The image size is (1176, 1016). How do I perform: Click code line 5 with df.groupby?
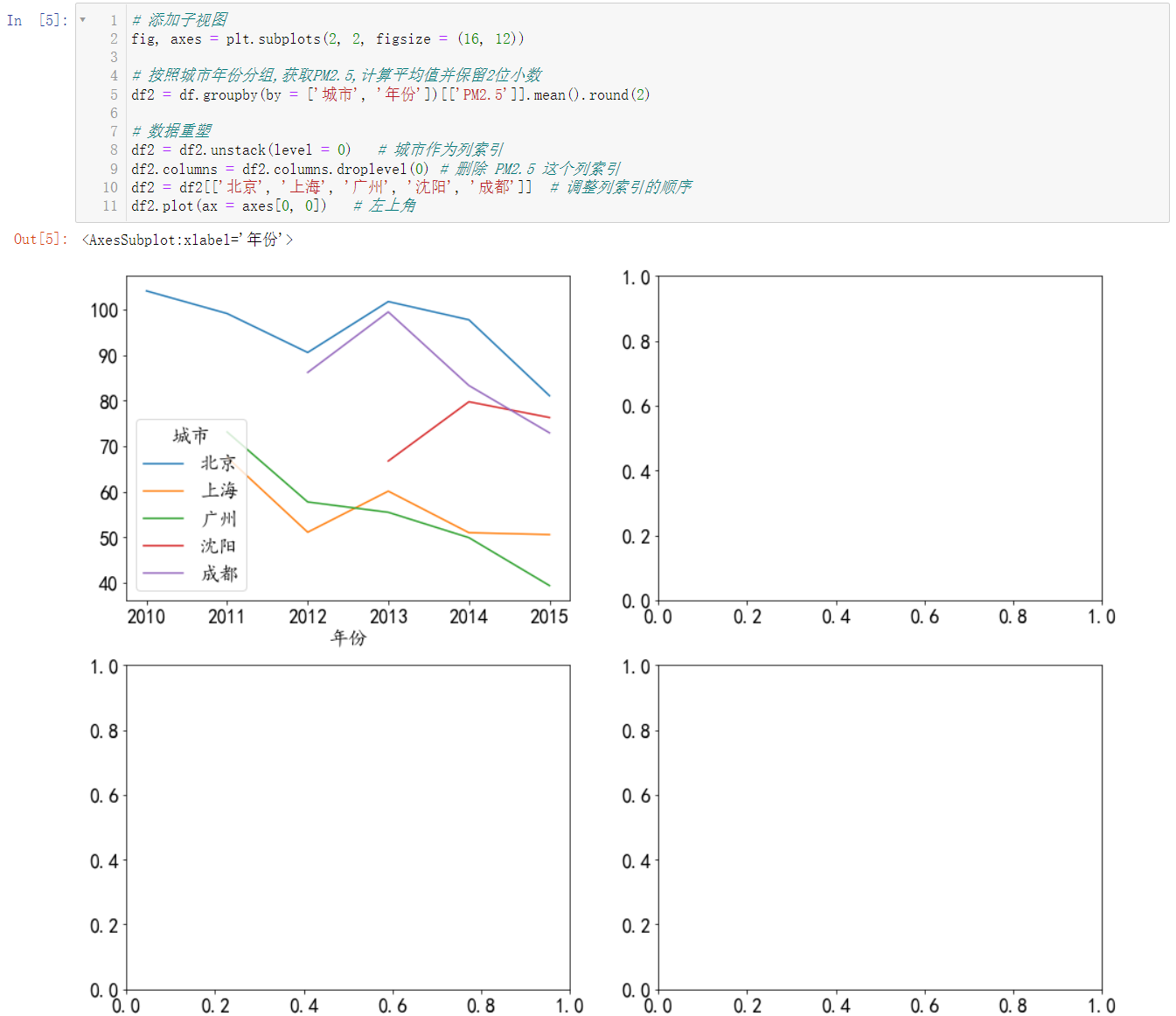click(x=391, y=94)
